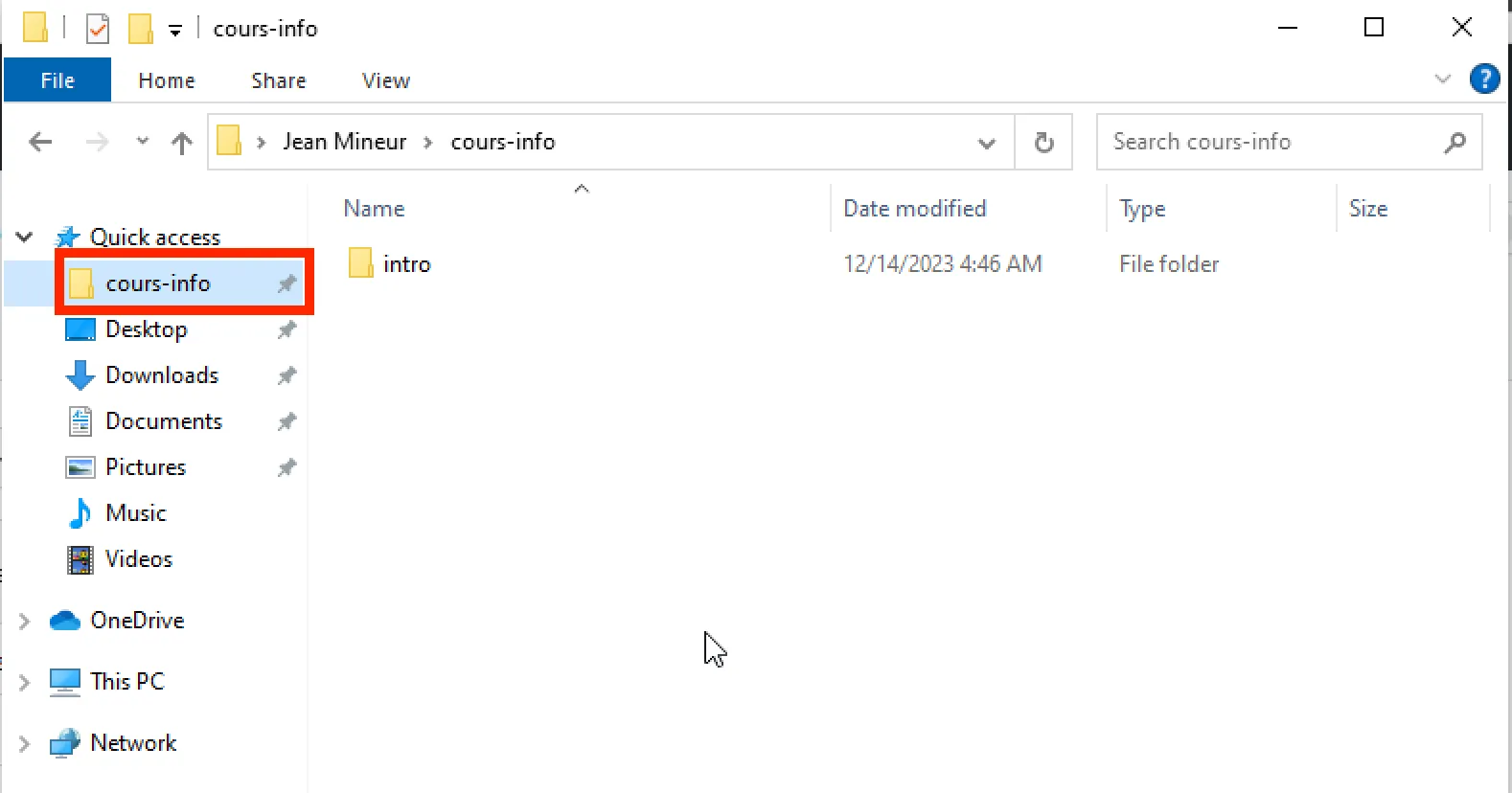Click the Back navigation arrow
This screenshot has width=1512, height=793.
(40, 143)
